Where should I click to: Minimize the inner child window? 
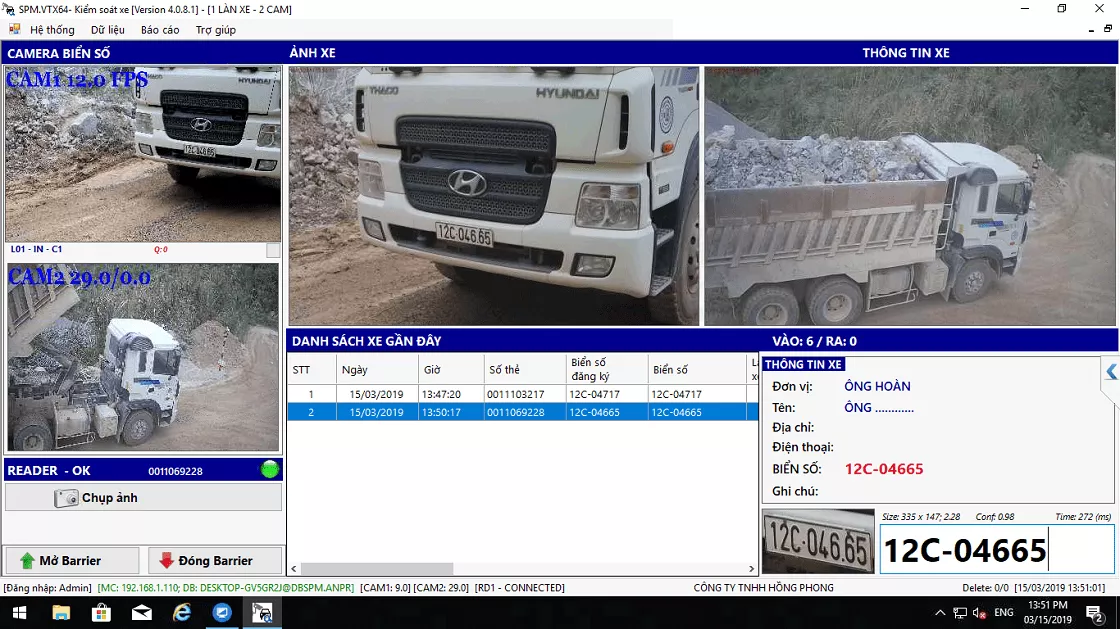(x=1091, y=30)
